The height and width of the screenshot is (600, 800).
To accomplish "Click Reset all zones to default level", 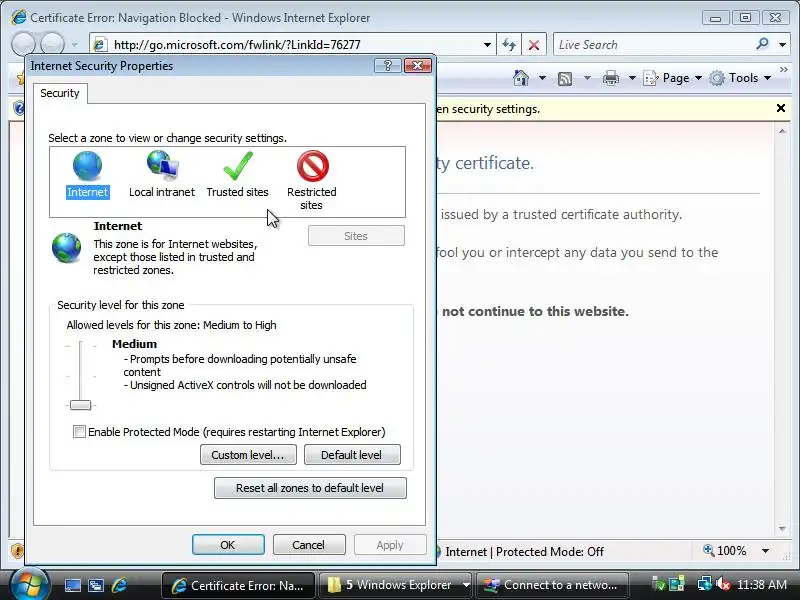I will (310, 488).
